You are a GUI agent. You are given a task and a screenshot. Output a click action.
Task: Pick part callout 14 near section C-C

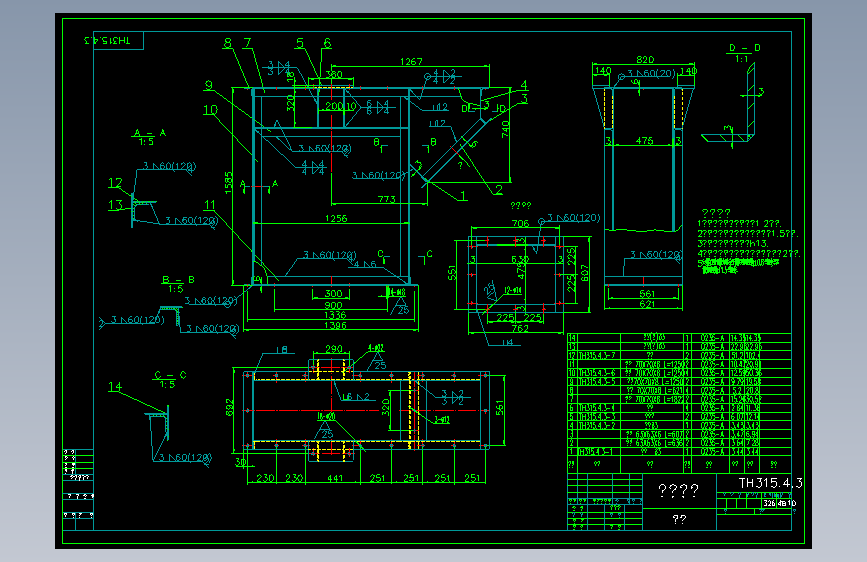pyautogui.click(x=114, y=387)
